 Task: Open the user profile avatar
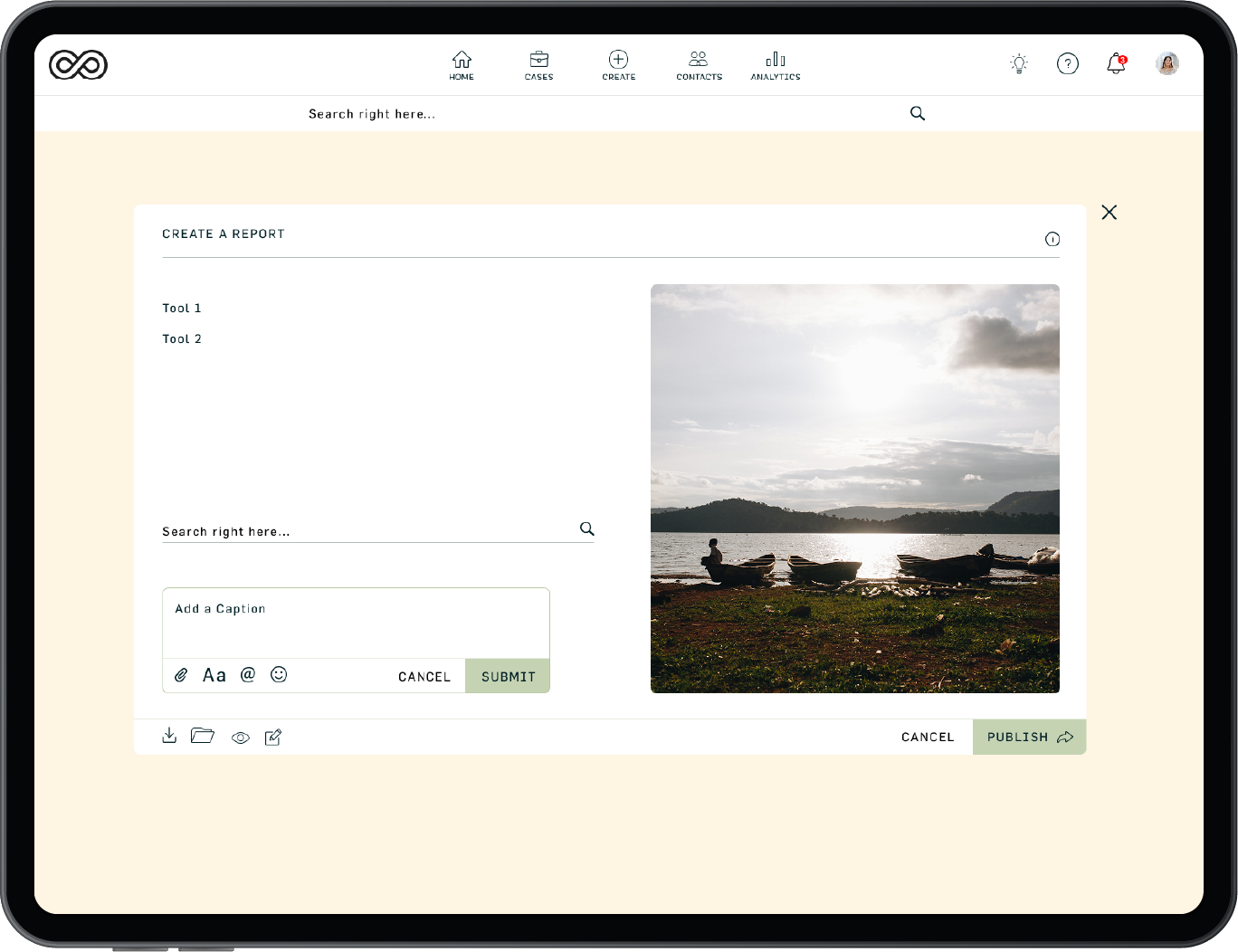click(x=1167, y=63)
